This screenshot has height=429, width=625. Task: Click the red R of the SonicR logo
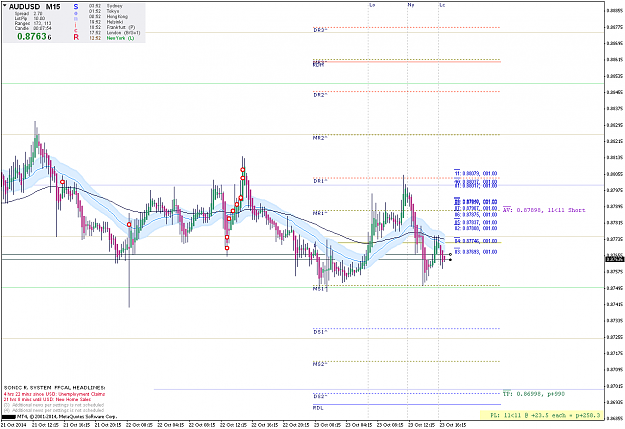point(76,37)
